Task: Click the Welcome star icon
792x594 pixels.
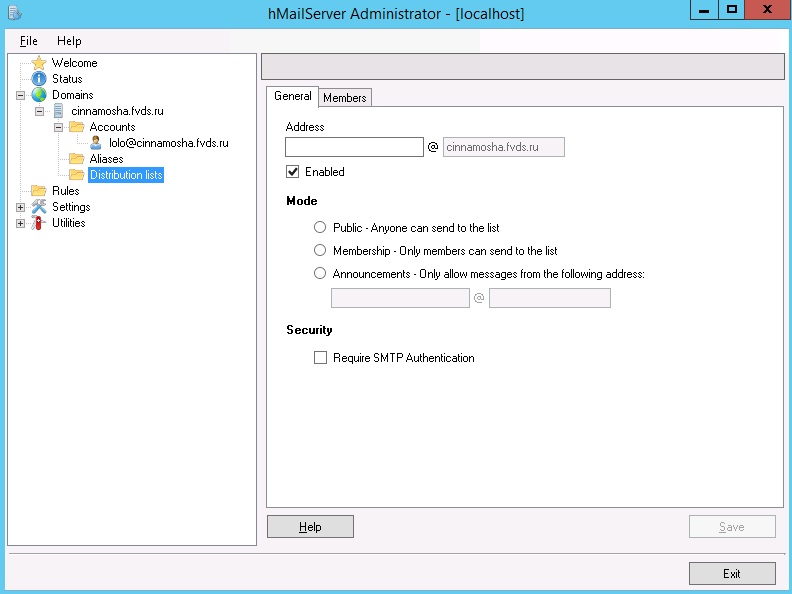Action: [39, 63]
